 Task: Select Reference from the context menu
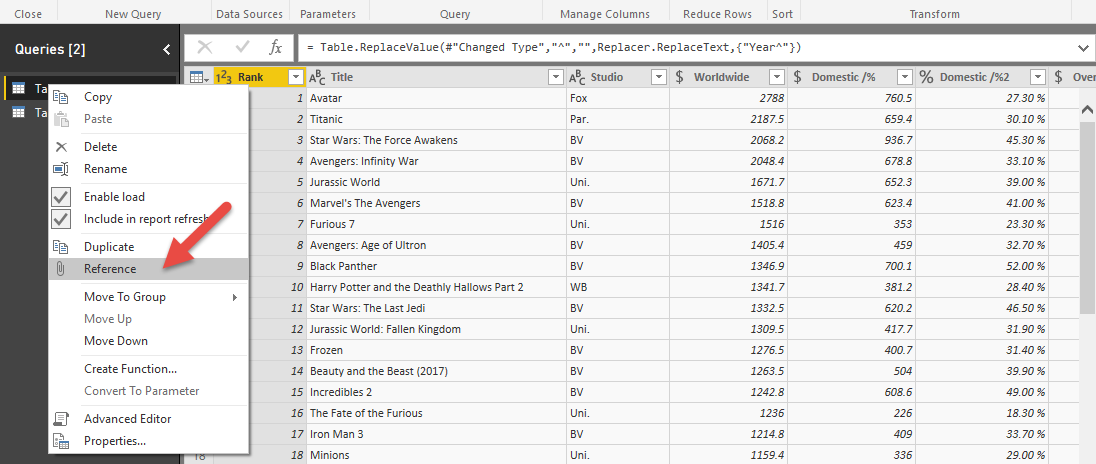110,269
